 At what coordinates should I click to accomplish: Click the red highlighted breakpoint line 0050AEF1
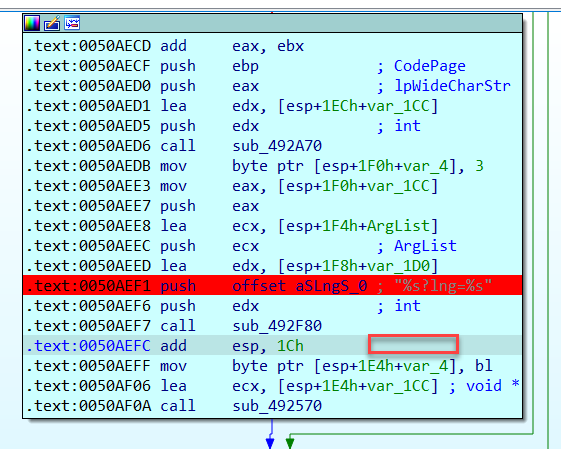click(272, 285)
